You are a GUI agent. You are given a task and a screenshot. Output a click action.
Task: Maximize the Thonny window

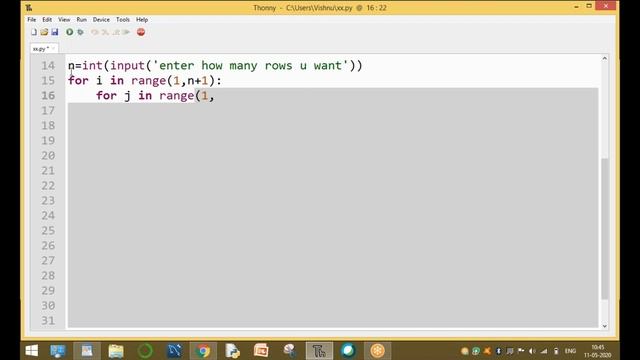click(x=589, y=7)
